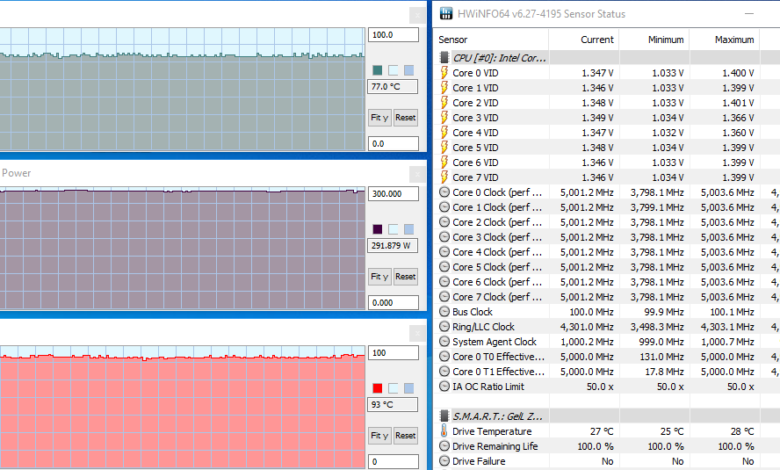Close the Power graph window
The image size is (780, 470).
point(417,174)
